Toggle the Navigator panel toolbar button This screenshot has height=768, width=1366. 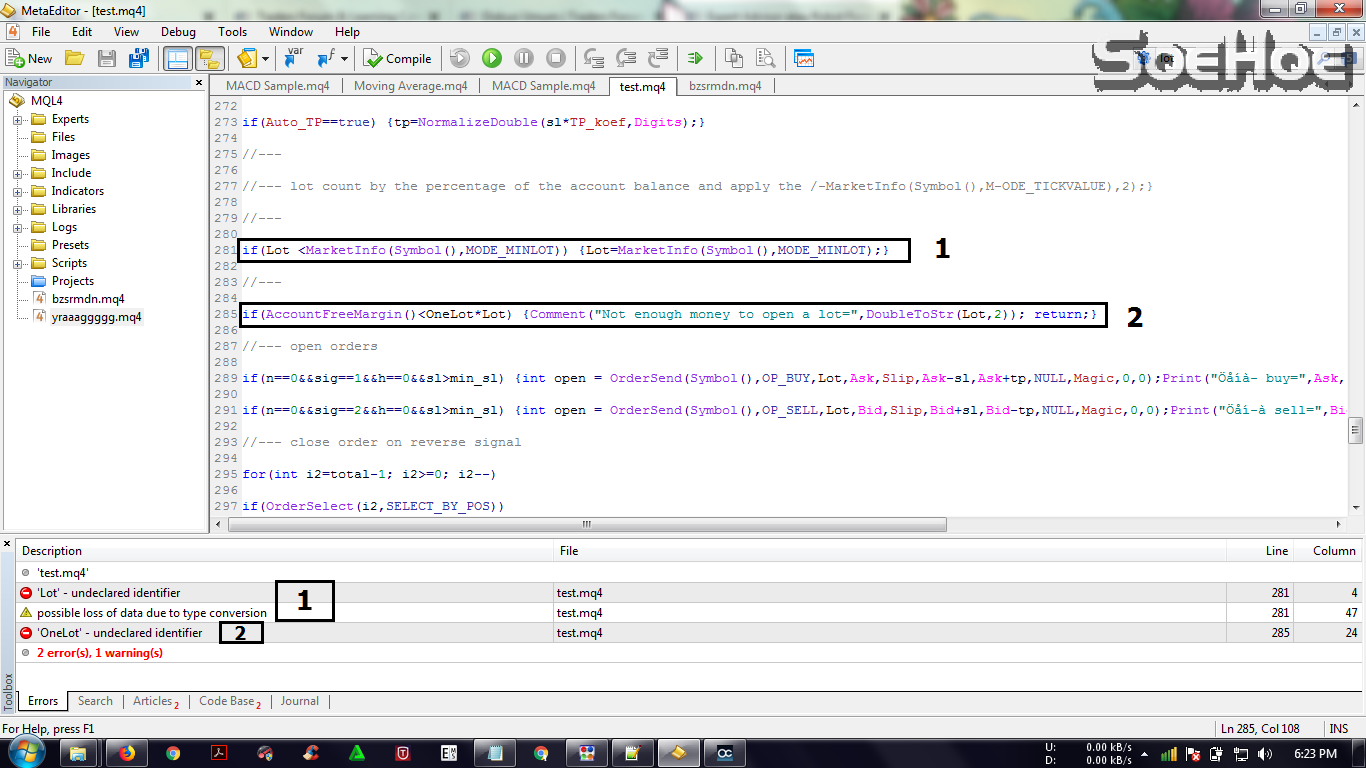point(178,59)
